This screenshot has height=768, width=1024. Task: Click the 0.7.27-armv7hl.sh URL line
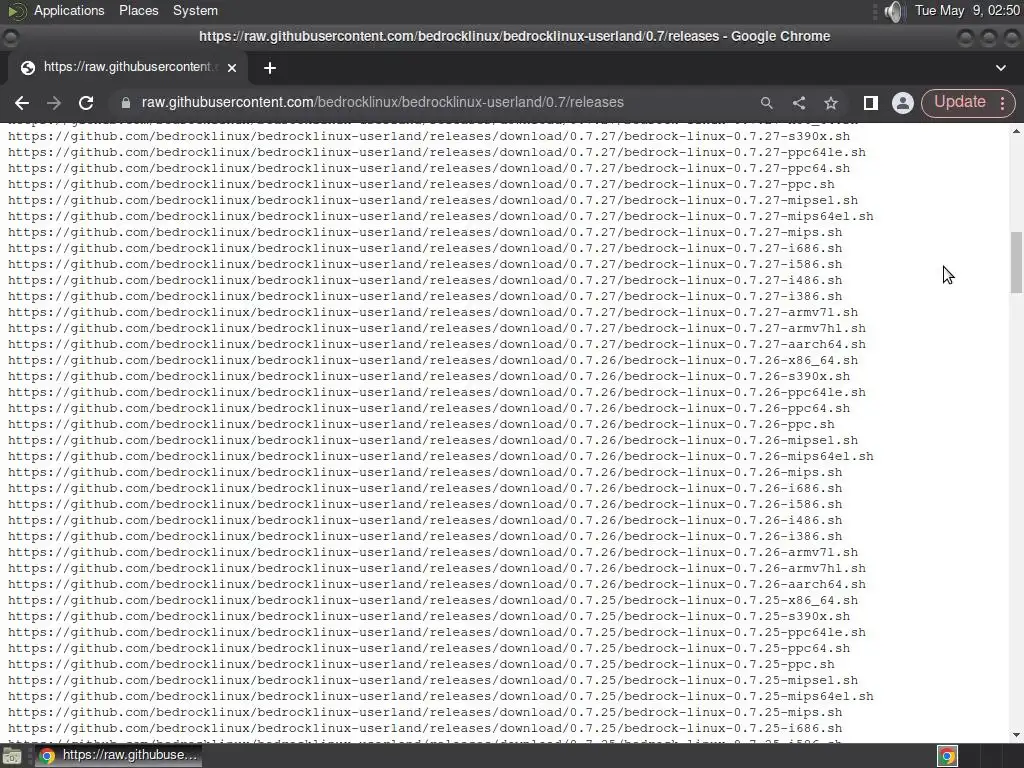[x=437, y=328]
